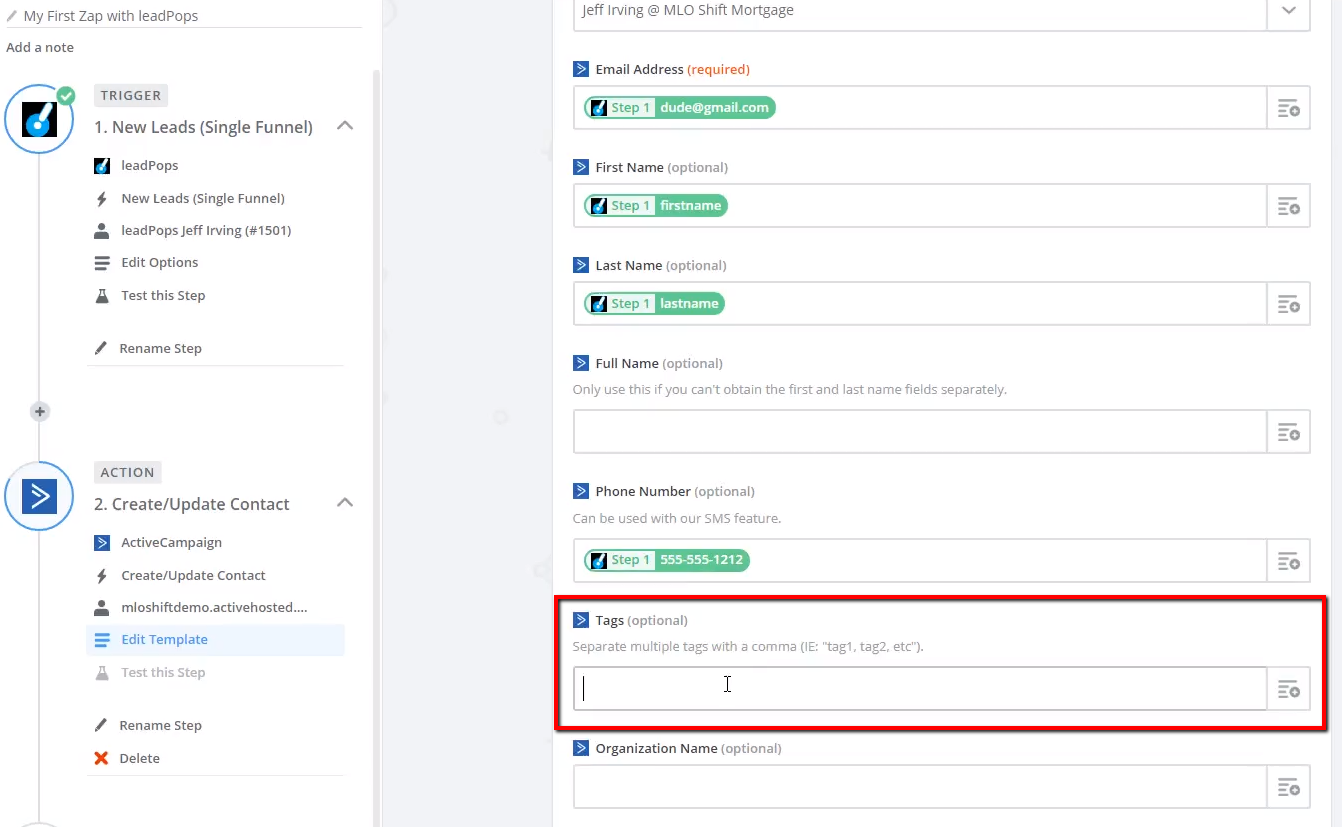The height and width of the screenshot is (827, 1342).
Task: Insert a field into Full Name
Action: [1288, 432]
